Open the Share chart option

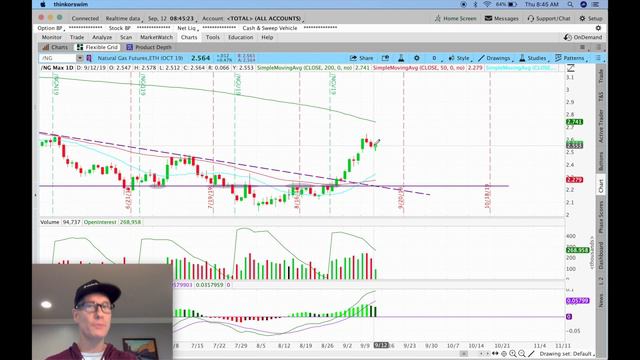(x=362, y=58)
